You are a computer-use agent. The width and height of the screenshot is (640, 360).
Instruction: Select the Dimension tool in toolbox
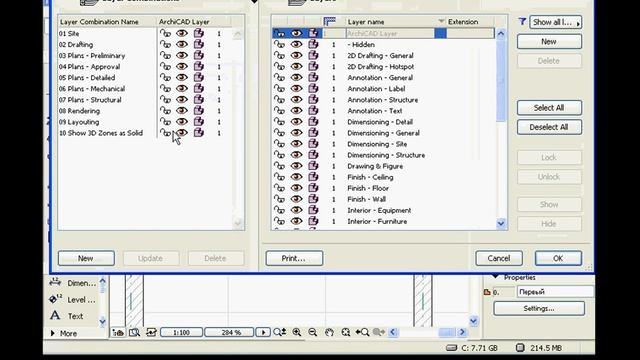click(73, 283)
